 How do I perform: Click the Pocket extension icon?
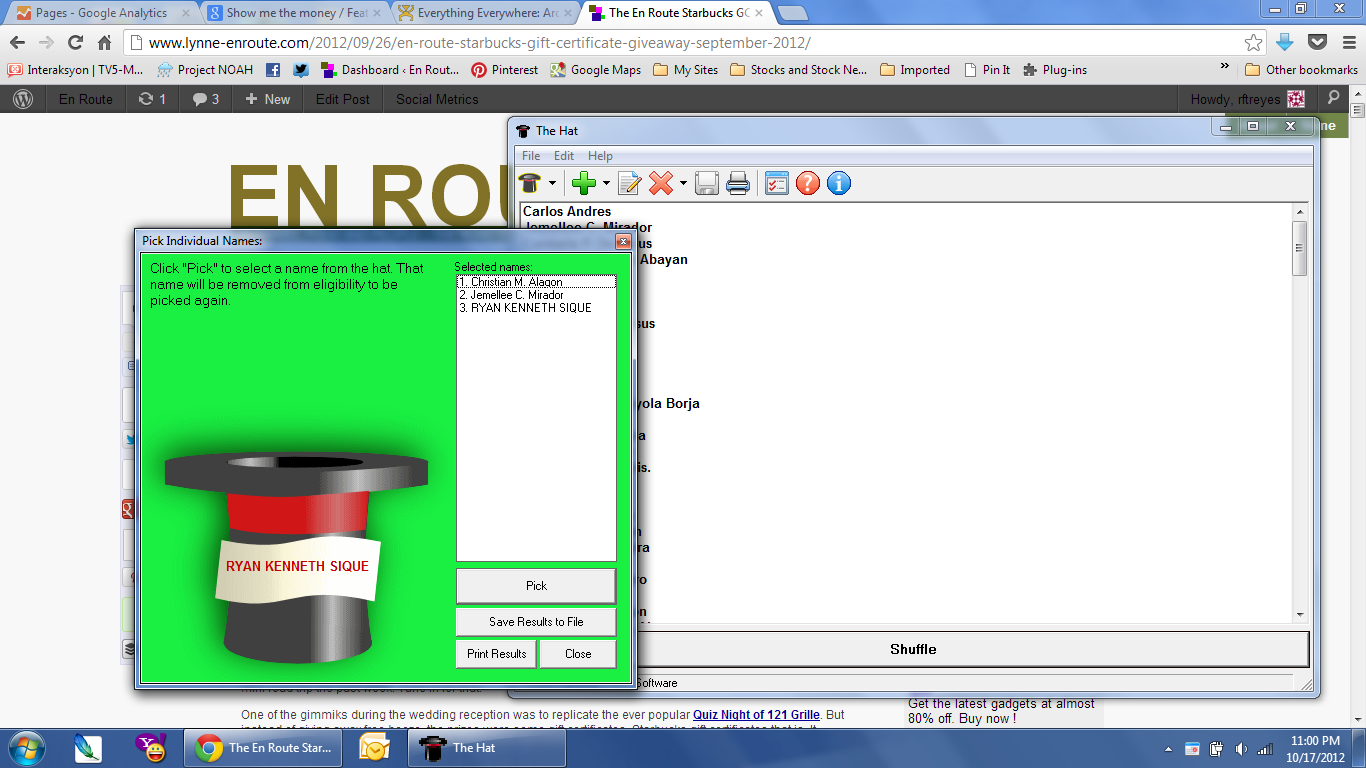tap(1318, 43)
